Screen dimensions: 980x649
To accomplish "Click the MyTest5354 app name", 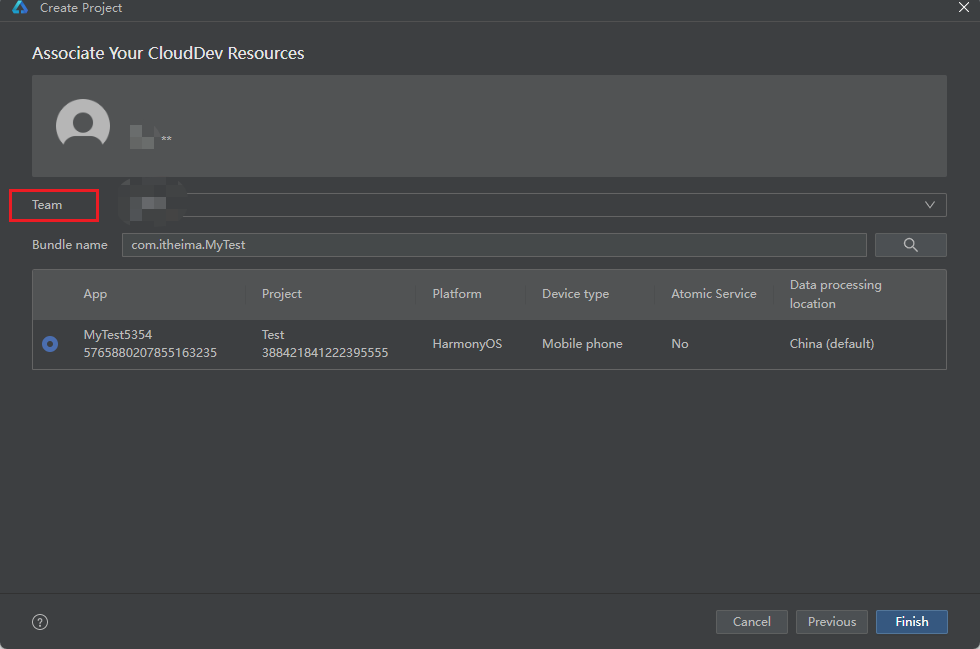I will click(118, 335).
